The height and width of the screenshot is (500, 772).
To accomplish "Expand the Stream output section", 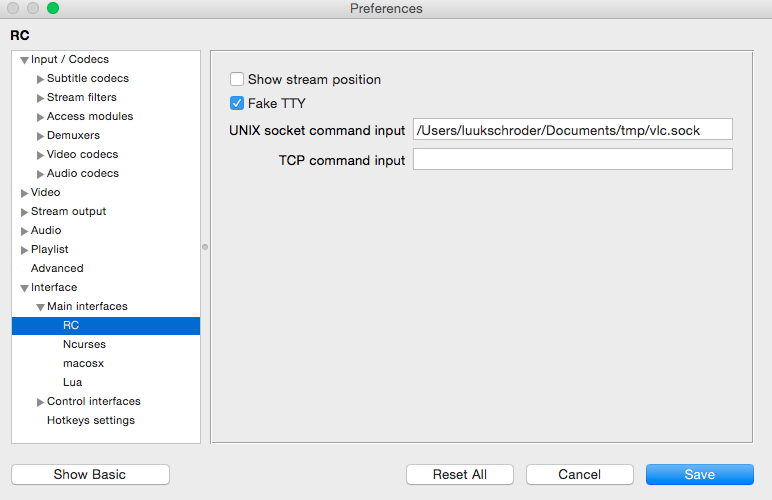I will click(x=24, y=212).
